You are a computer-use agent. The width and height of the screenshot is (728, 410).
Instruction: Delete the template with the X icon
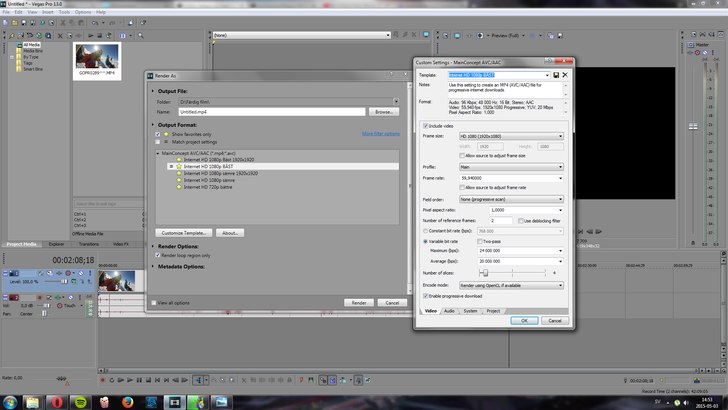coord(565,75)
